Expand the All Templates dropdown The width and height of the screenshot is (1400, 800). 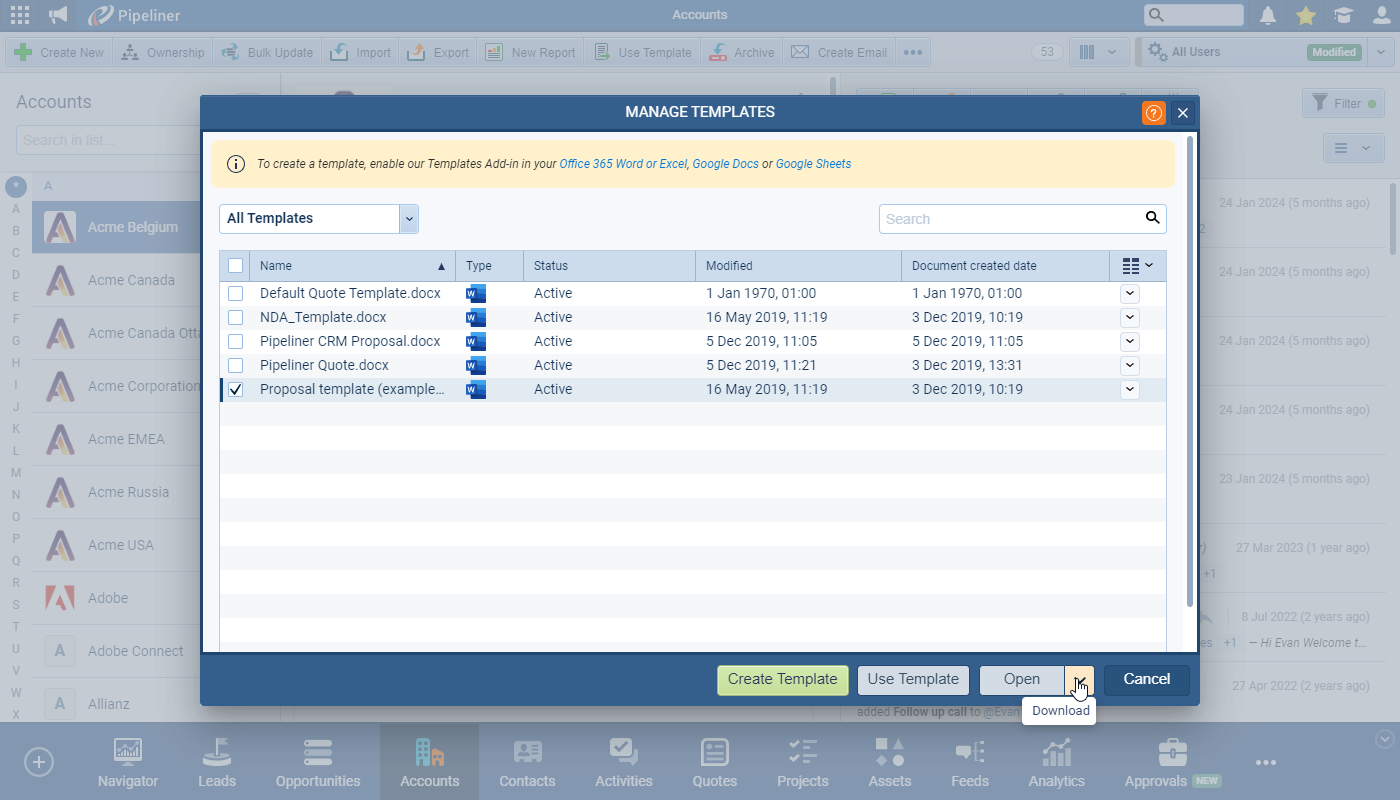pos(408,218)
